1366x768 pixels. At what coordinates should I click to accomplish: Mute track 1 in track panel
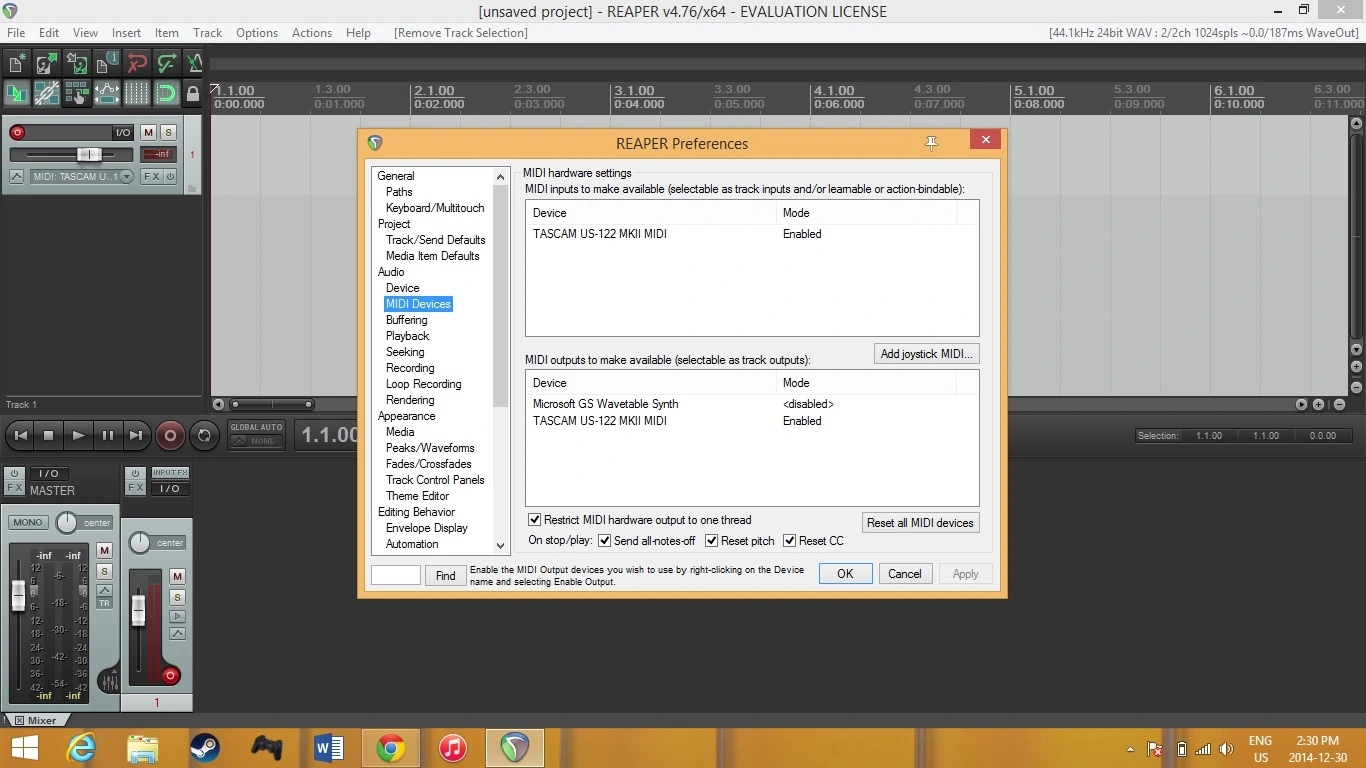[148, 132]
